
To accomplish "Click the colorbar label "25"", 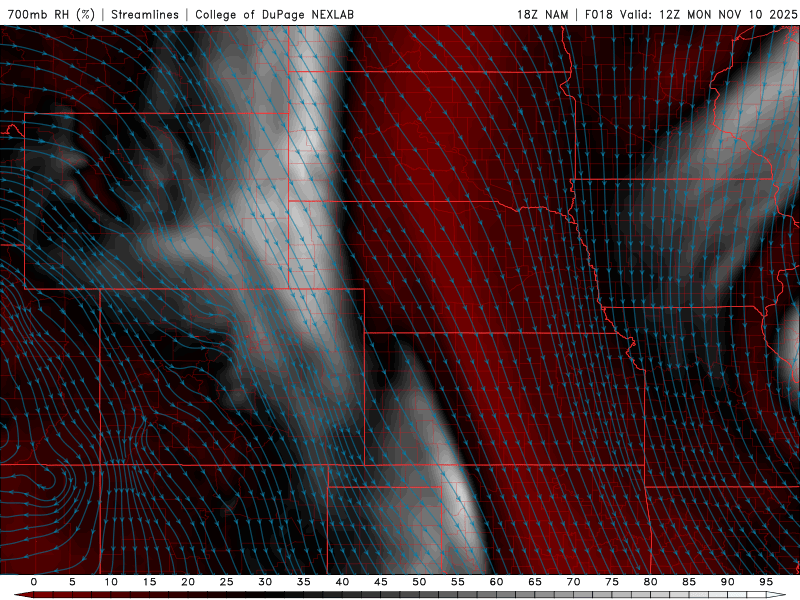I will pyautogui.click(x=227, y=582).
